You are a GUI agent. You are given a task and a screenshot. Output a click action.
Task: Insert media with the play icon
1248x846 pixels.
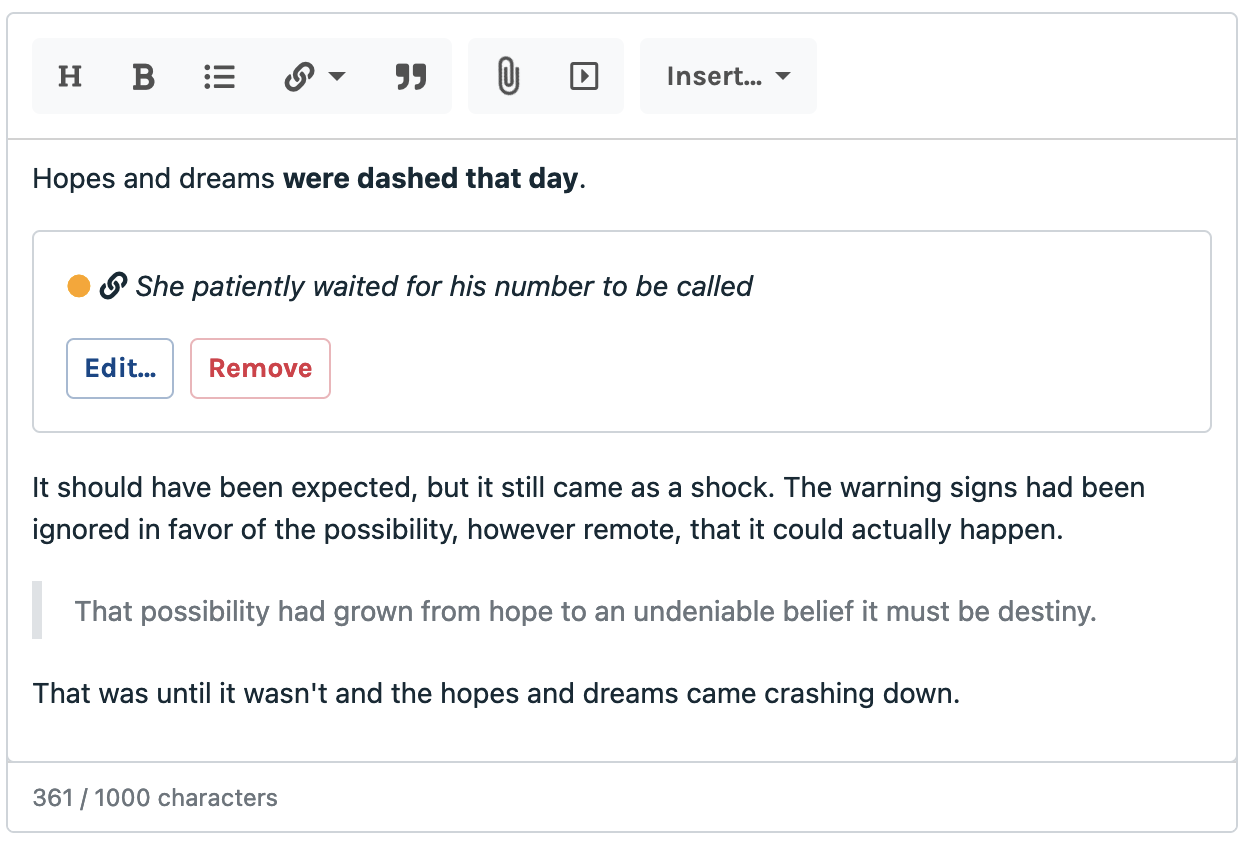click(584, 76)
